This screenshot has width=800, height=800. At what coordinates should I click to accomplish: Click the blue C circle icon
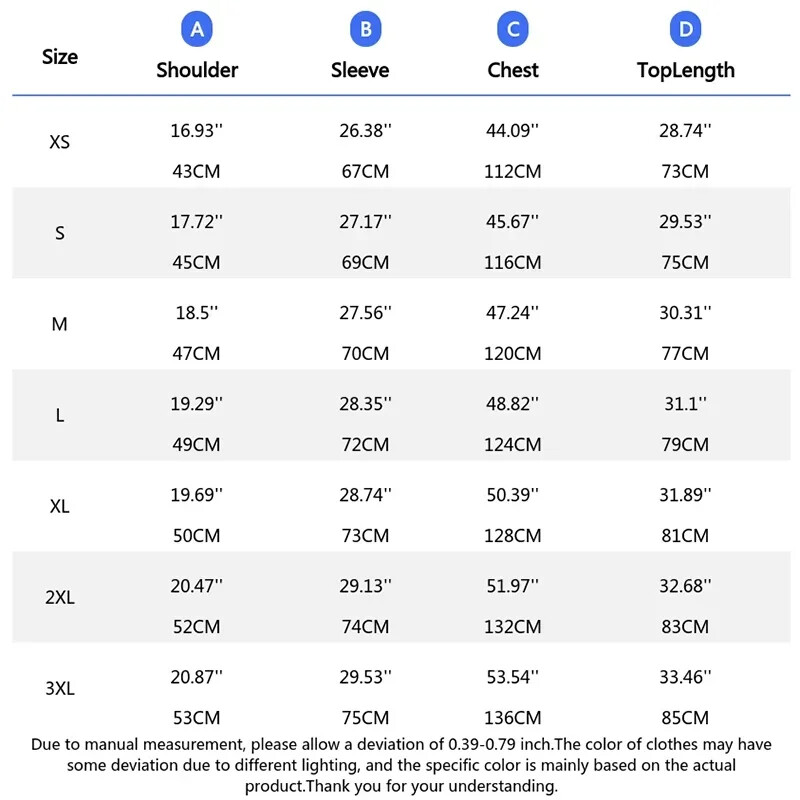click(513, 30)
